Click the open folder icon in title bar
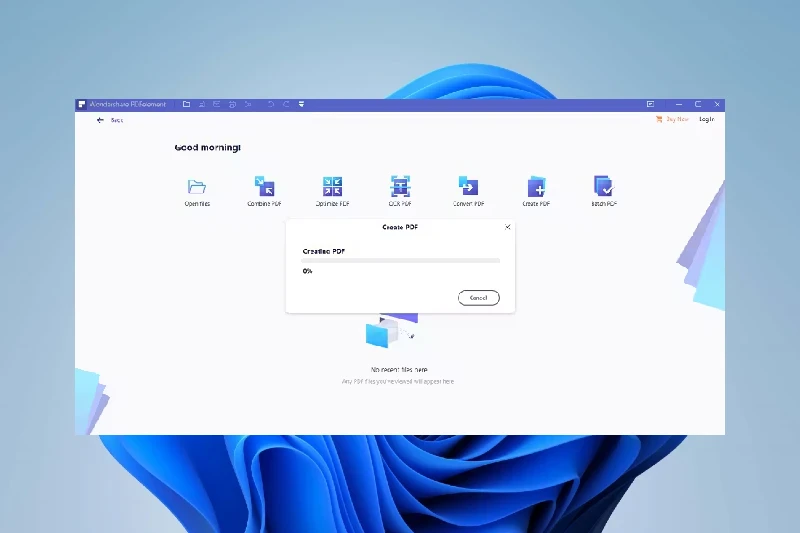This screenshot has width=800, height=533. pos(186,104)
